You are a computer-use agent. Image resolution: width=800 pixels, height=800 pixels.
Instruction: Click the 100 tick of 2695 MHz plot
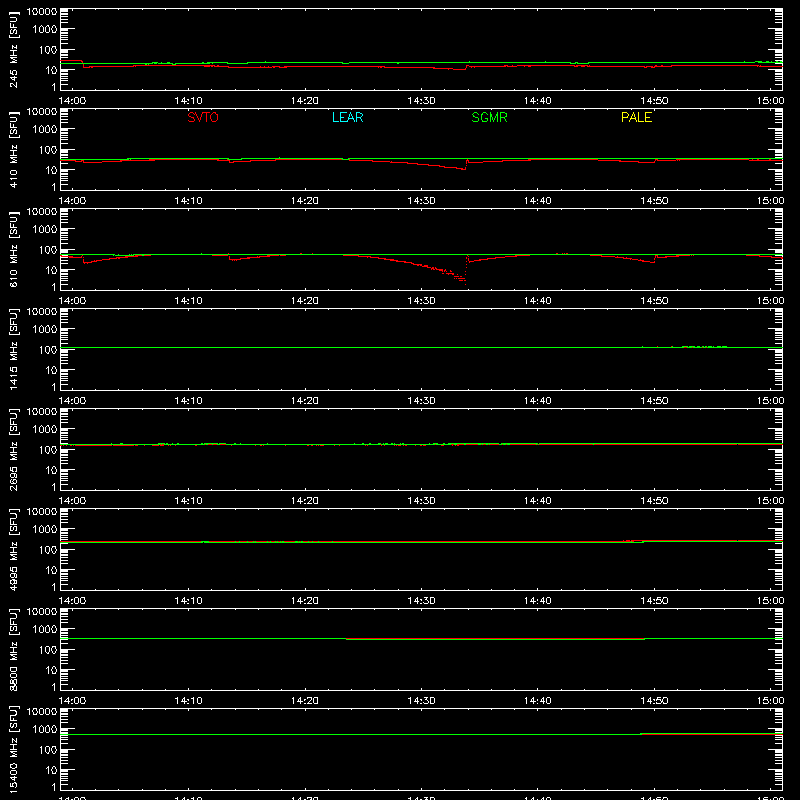(x=49, y=450)
